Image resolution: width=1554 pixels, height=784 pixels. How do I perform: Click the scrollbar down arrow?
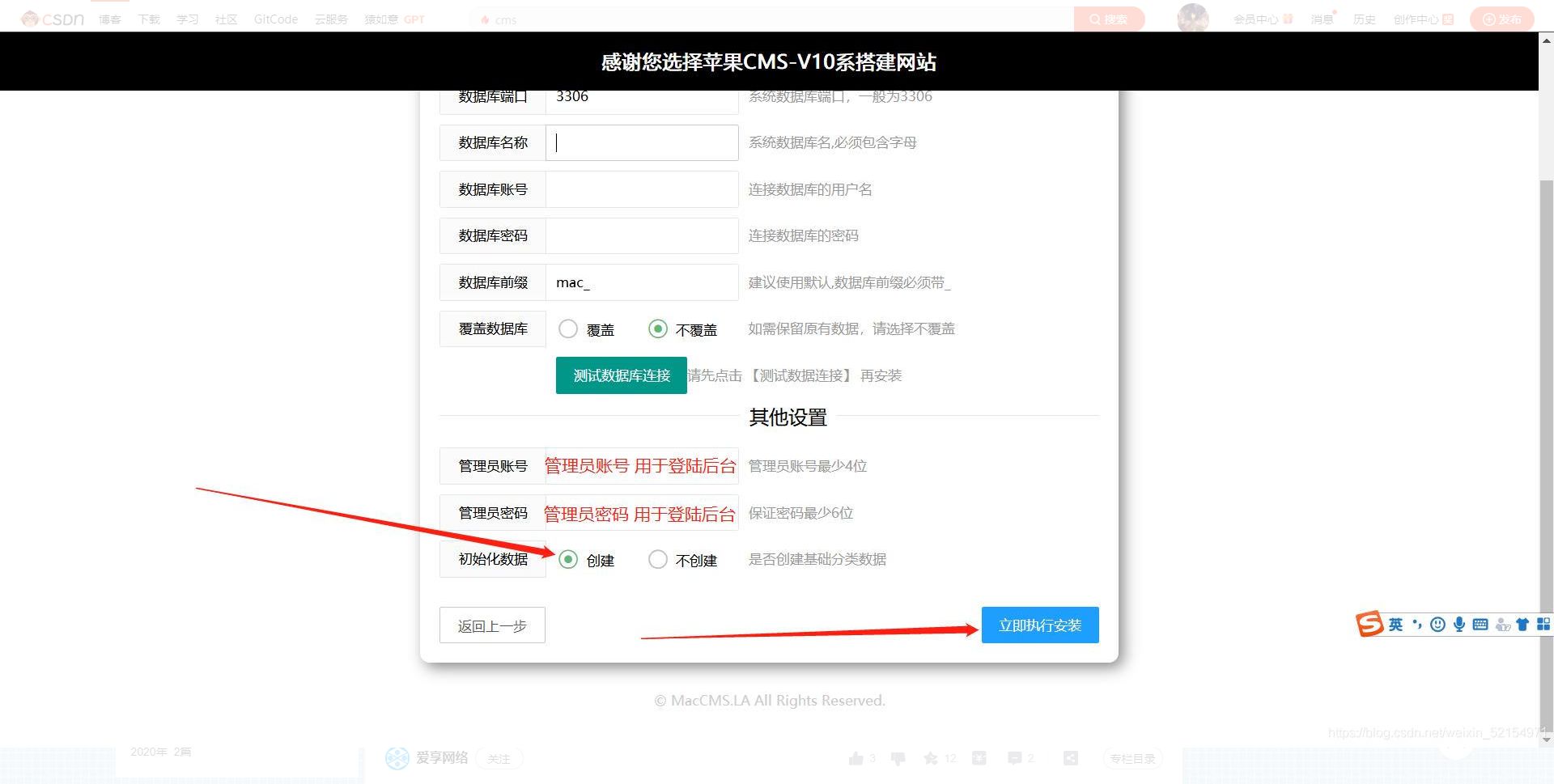pos(1547,739)
